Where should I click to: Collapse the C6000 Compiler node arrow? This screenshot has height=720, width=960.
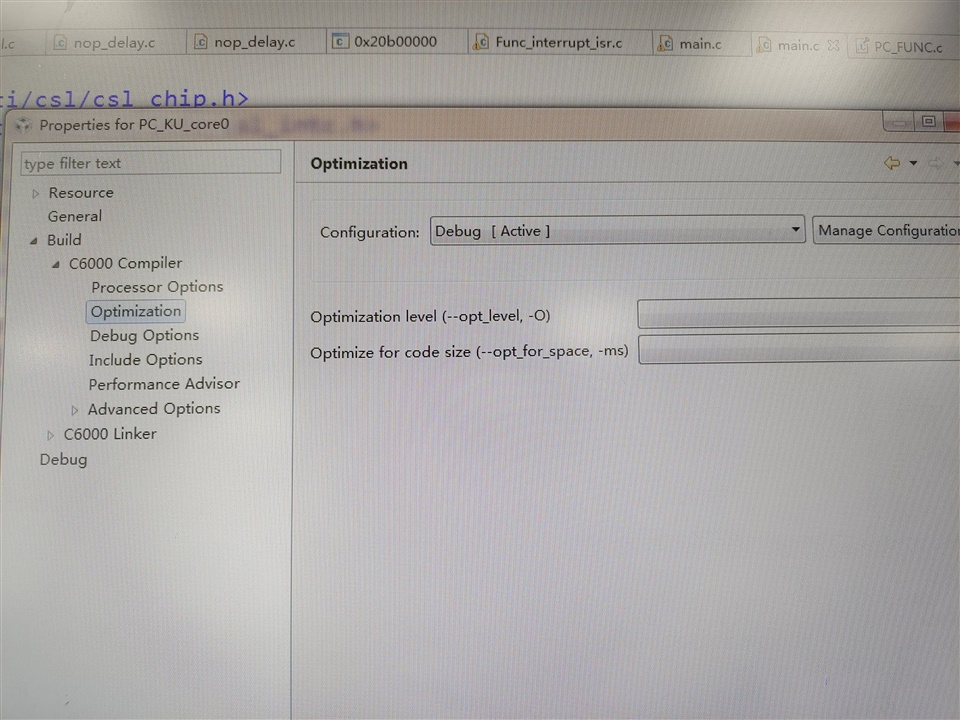pos(56,264)
